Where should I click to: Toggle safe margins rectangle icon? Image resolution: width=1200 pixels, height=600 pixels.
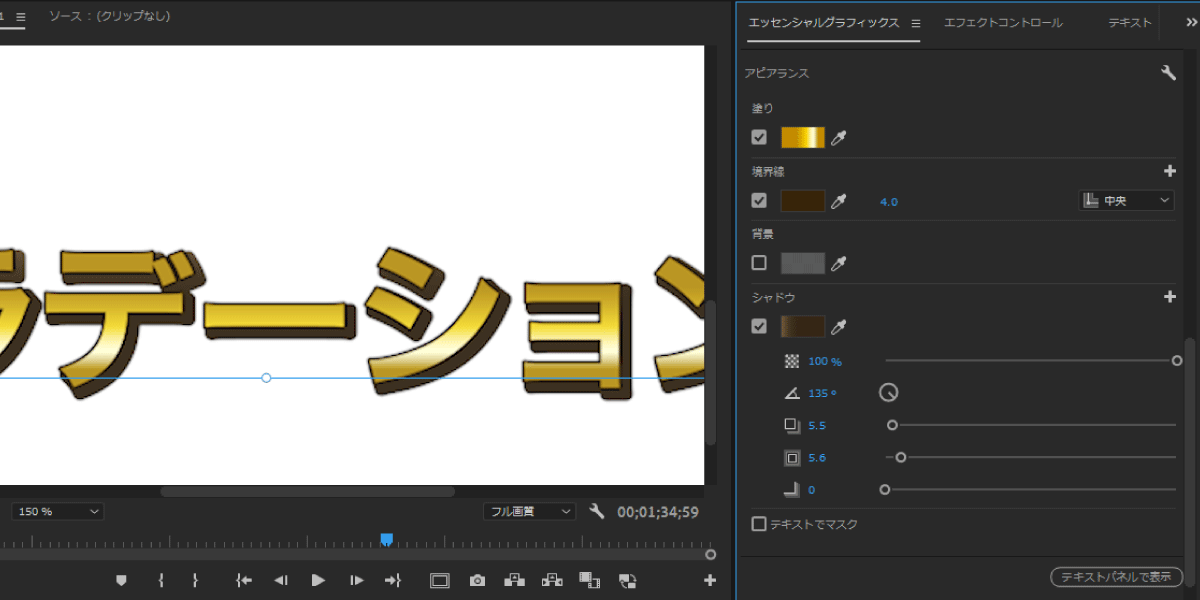coord(440,579)
